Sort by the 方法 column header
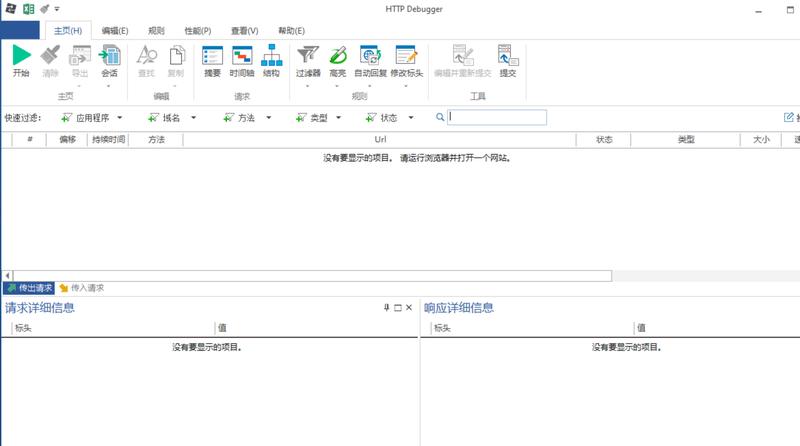This screenshot has height=446, width=800. pyautogui.click(x=156, y=139)
